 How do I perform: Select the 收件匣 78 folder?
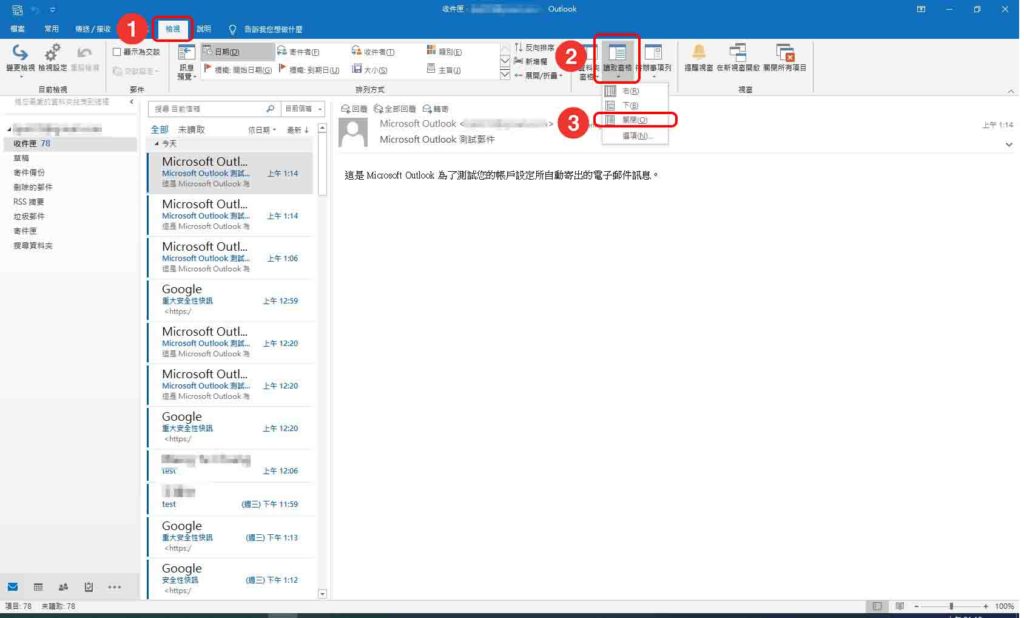point(70,143)
